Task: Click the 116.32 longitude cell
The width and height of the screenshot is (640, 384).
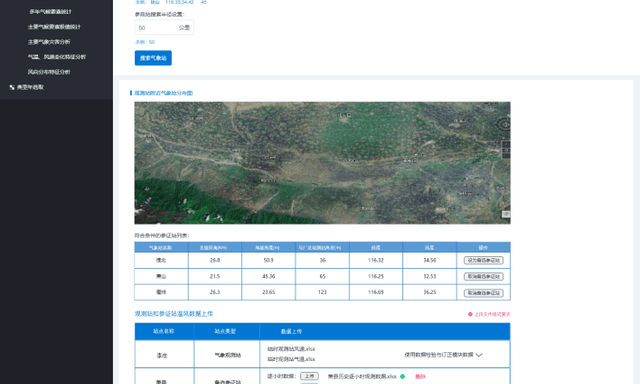Action: click(376, 260)
